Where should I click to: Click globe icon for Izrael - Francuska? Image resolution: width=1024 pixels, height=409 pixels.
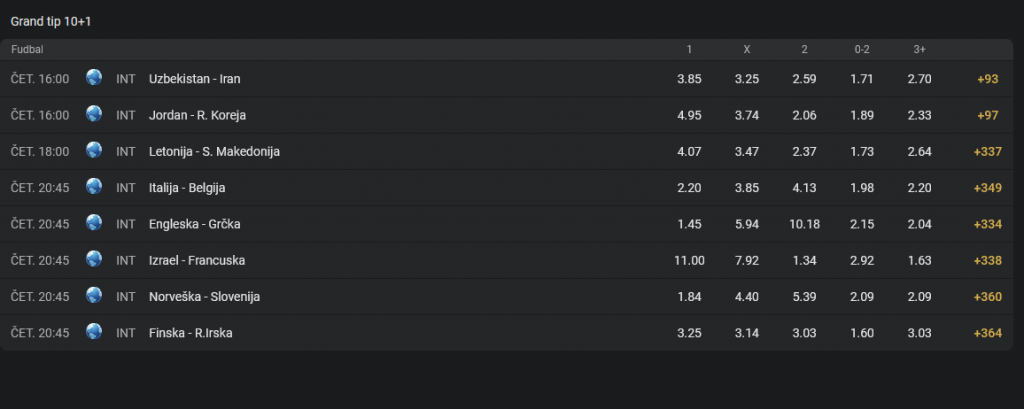[94, 259]
